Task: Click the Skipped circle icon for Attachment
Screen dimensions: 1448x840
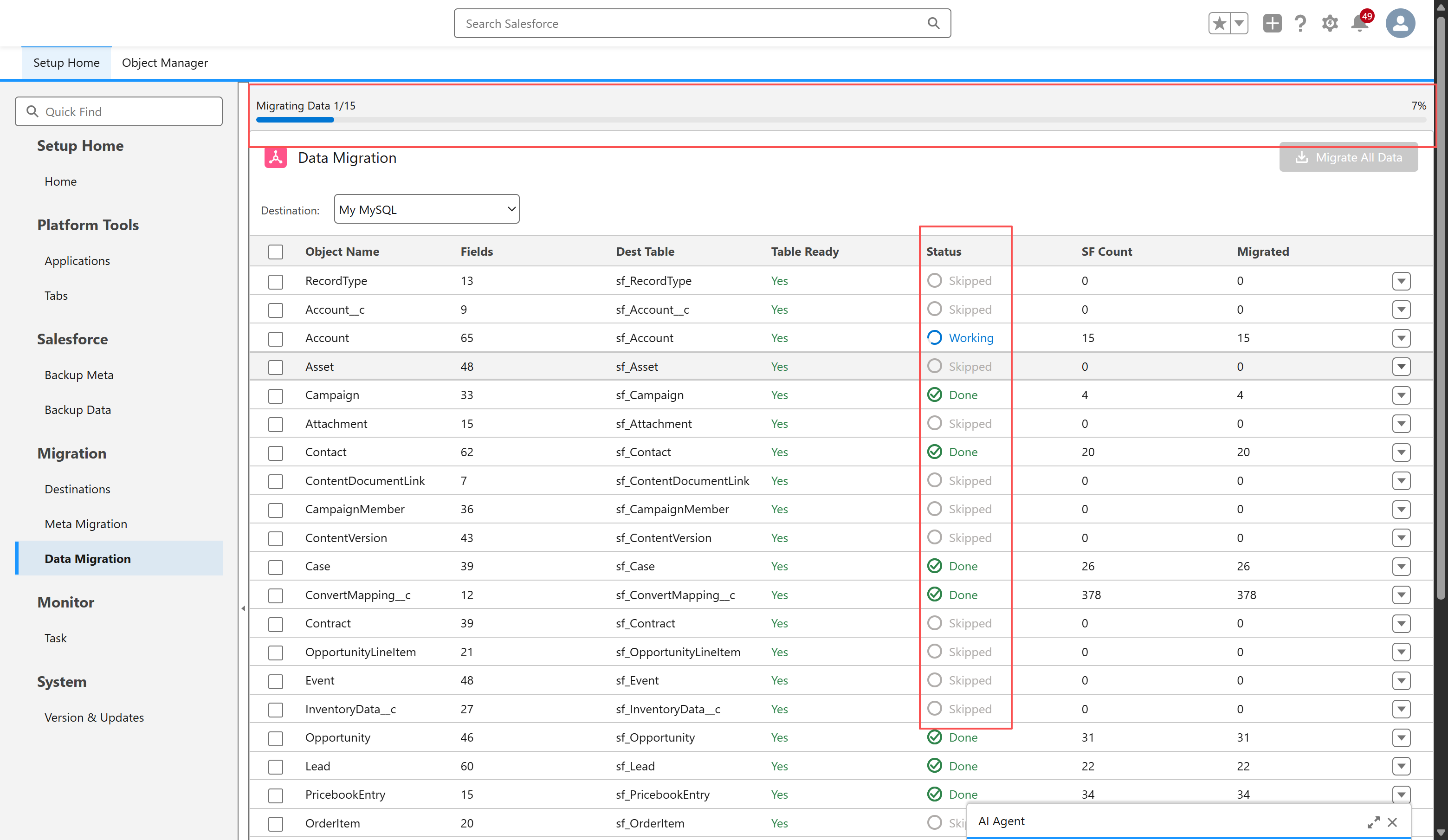Action: (934, 423)
